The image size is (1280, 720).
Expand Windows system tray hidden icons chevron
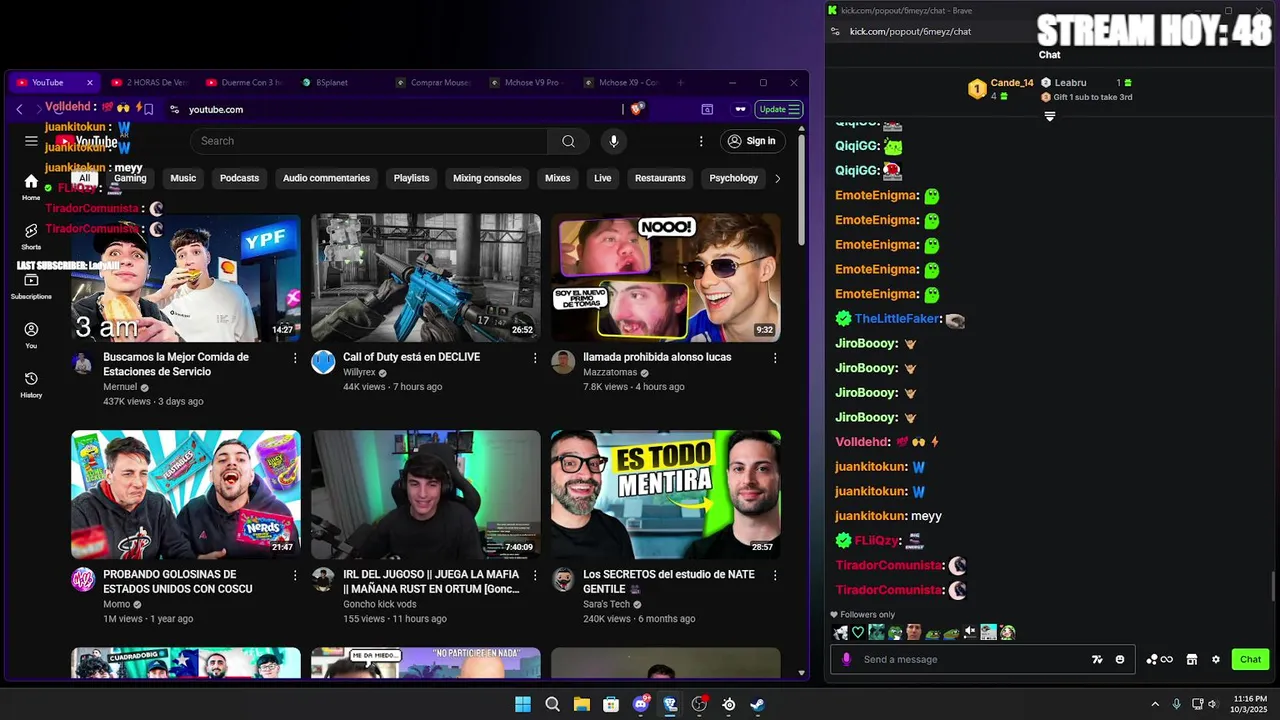point(1155,704)
